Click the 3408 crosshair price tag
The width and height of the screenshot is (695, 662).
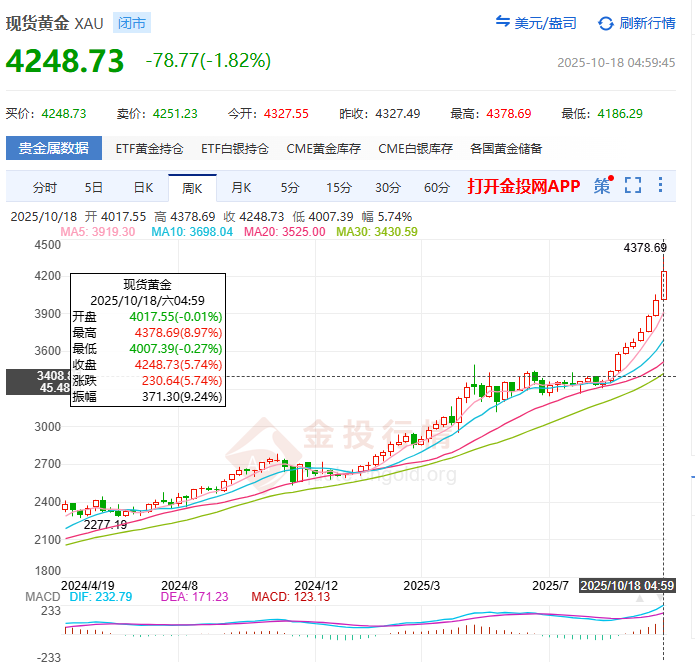pyautogui.click(x=38, y=382)
